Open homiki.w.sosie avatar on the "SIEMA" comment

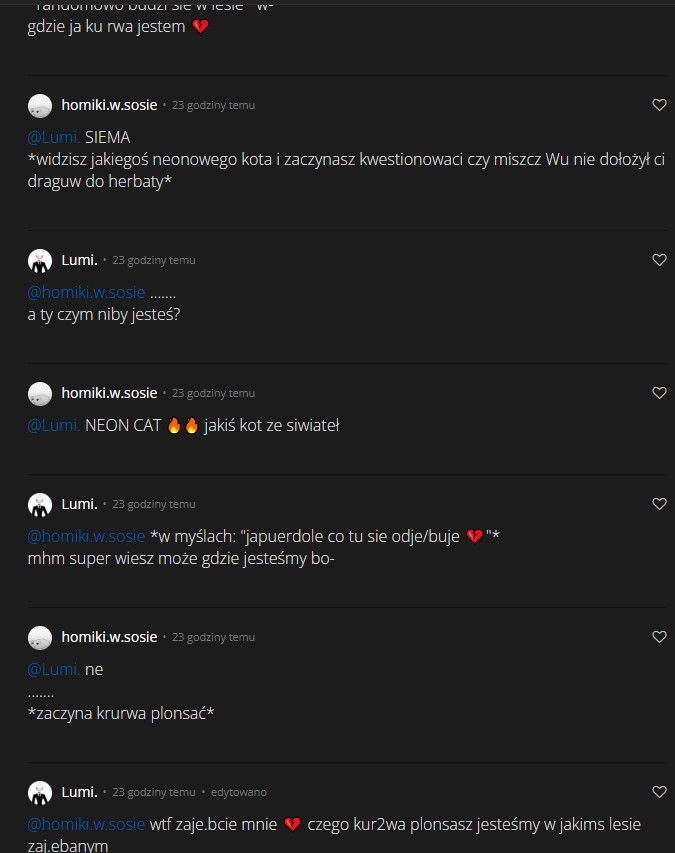[x=40, y=106]
